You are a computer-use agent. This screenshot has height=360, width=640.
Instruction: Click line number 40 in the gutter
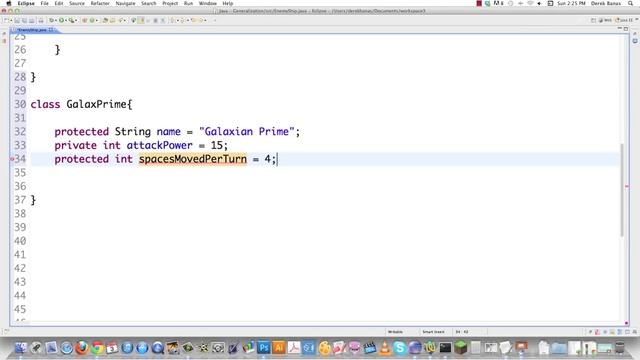click(x=20, y=241)
